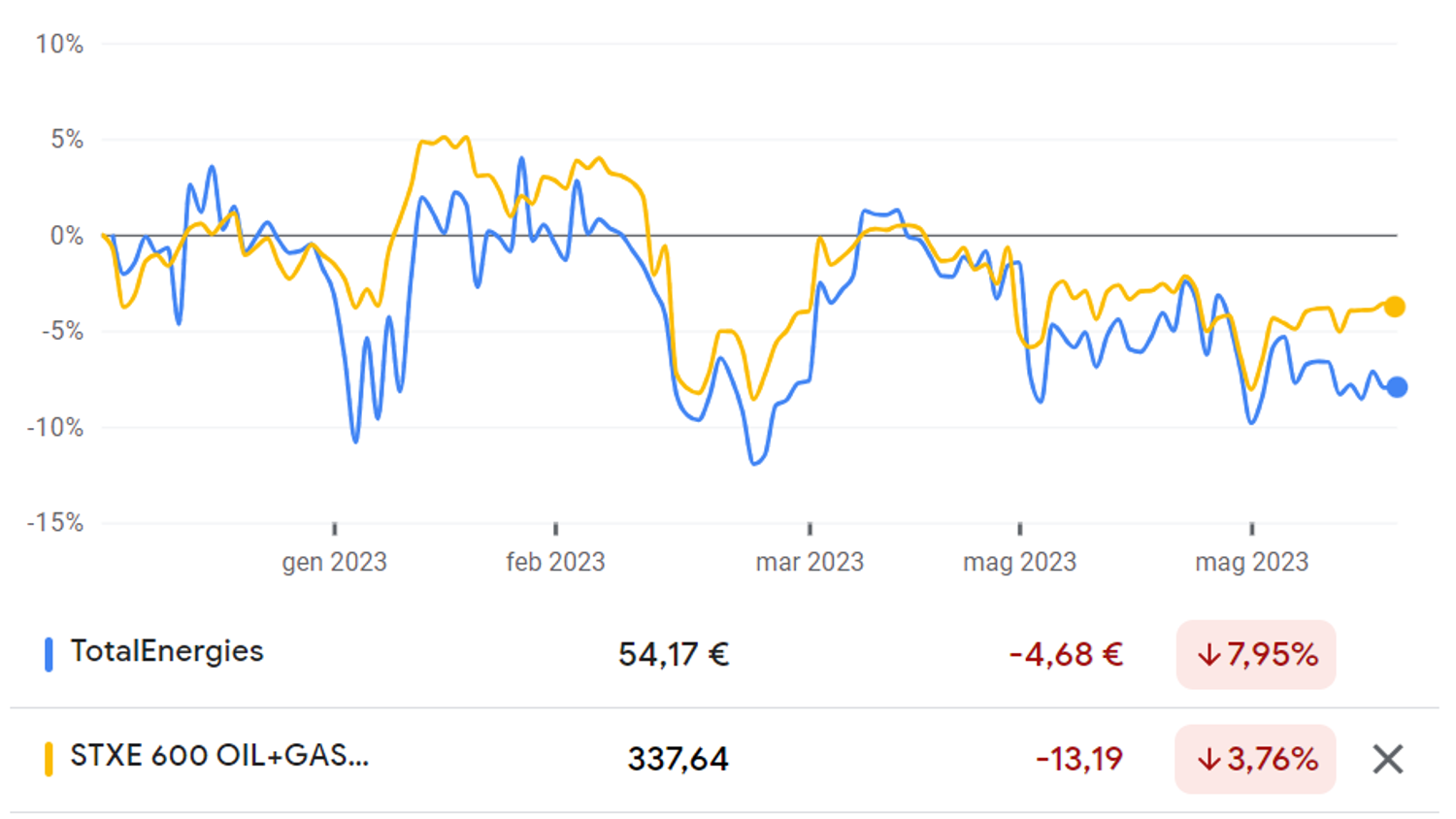Click the -13,19 point change value
Image resolution: width=1456 pixels, height=819 pixels.
[x=1078, y=759]
